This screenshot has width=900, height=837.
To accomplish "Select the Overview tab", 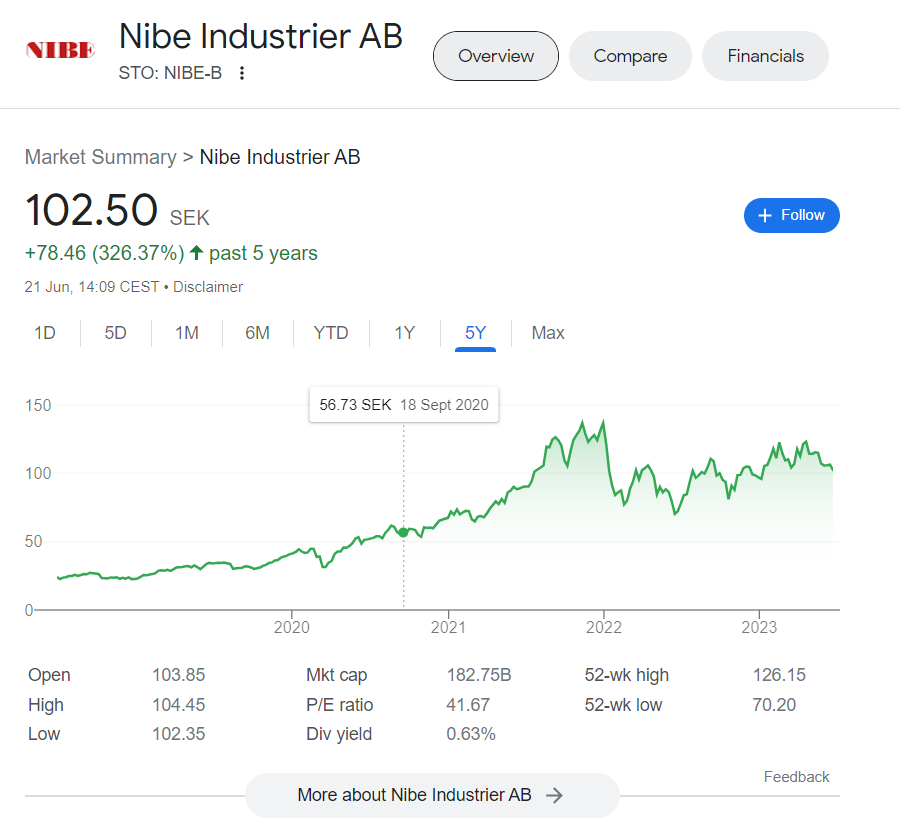I will pyautogui.click(x=496, y=56).
